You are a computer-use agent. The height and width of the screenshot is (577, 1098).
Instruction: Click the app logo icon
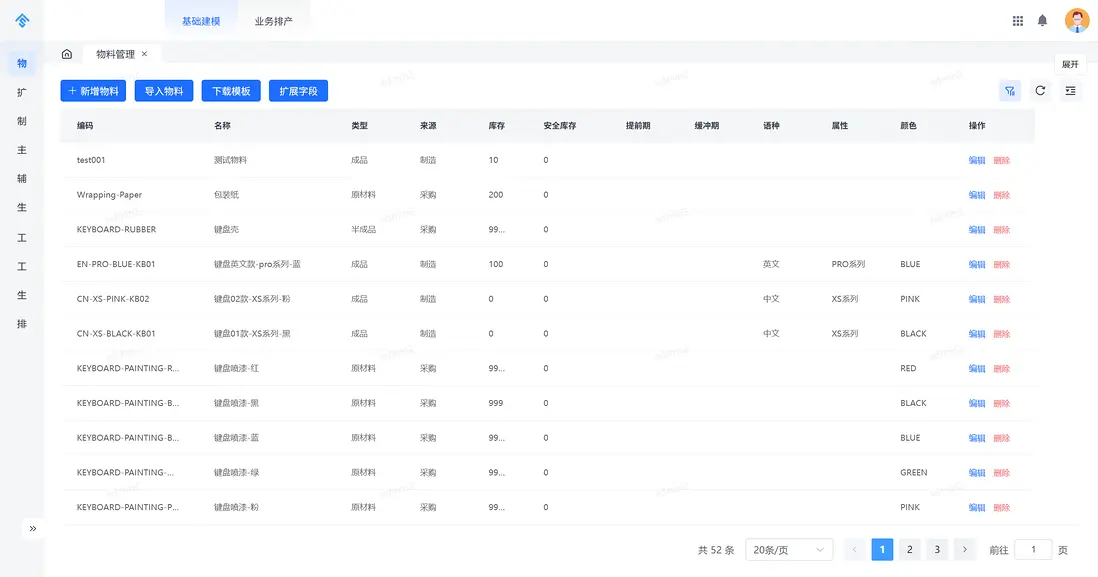[x=22, y=20]
